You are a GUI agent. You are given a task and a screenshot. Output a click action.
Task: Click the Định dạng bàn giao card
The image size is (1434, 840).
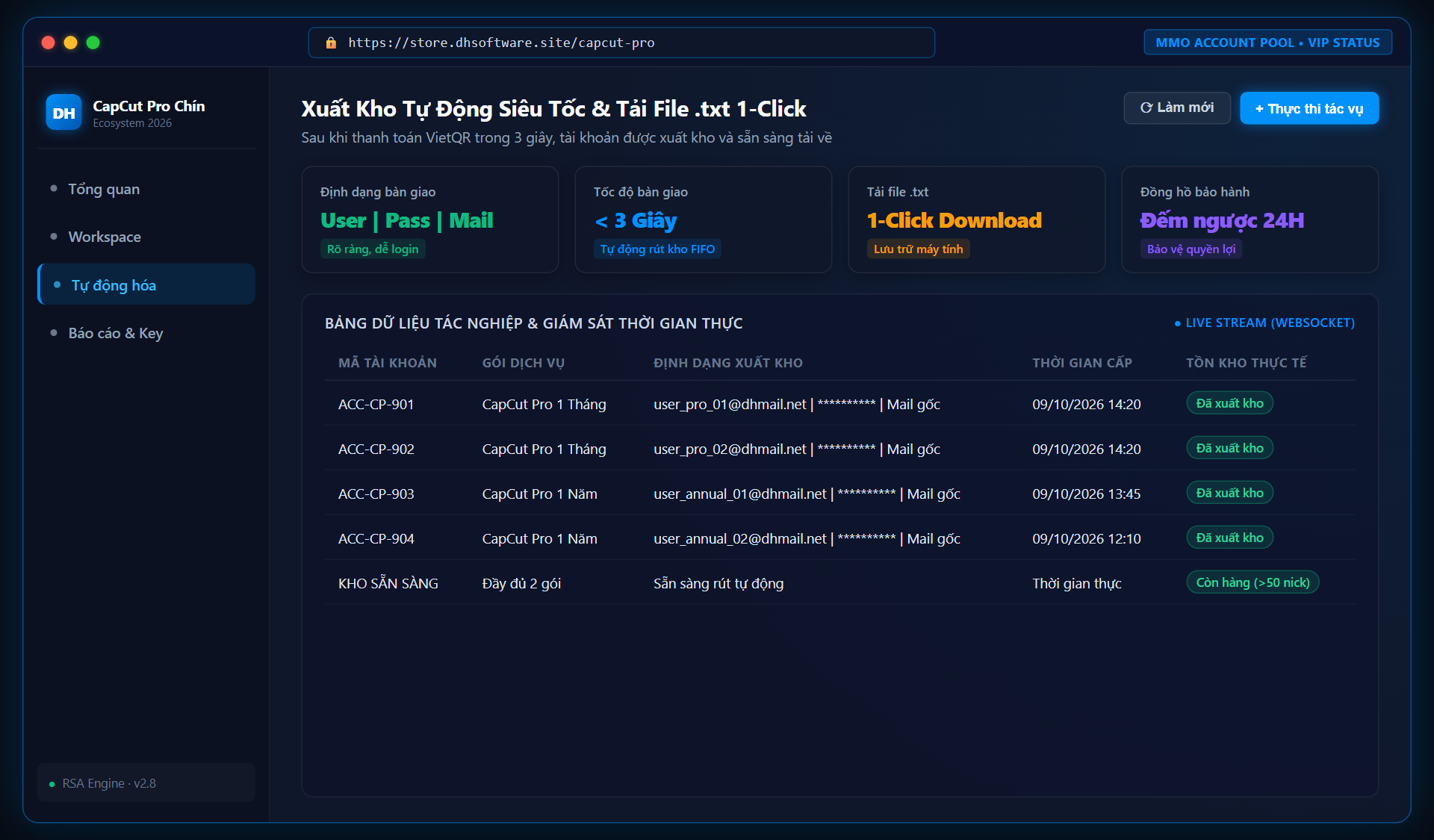click(430, 220)
